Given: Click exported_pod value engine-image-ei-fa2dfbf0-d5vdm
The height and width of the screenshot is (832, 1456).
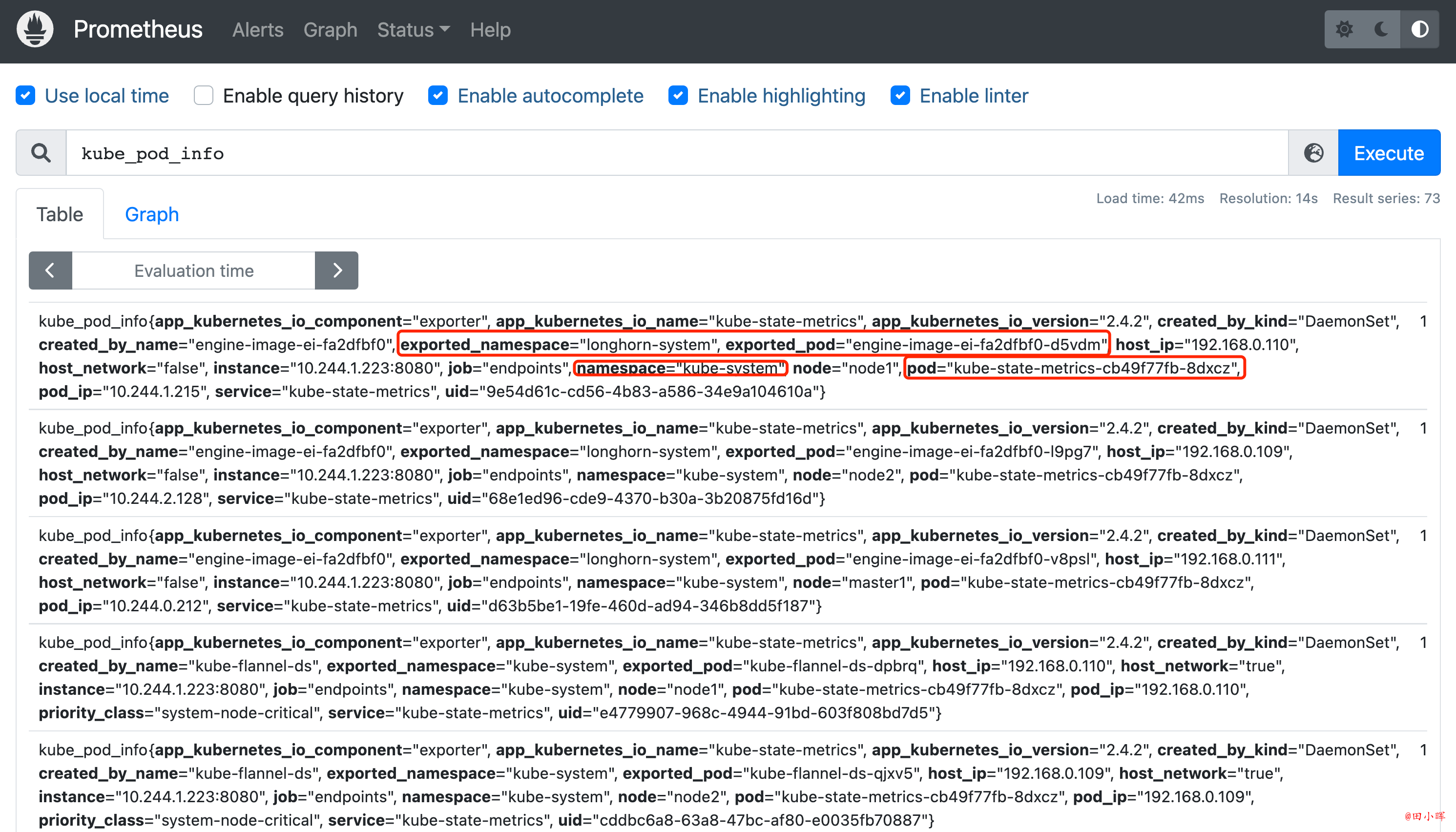Looking at the screenshot, I should coord(977,345).
